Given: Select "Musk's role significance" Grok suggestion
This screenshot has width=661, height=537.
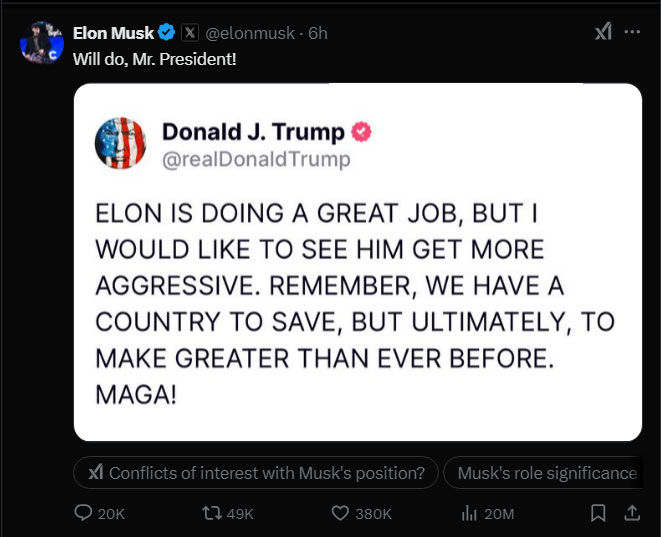Looking at the screenshot, I should (x=547, y=473).
